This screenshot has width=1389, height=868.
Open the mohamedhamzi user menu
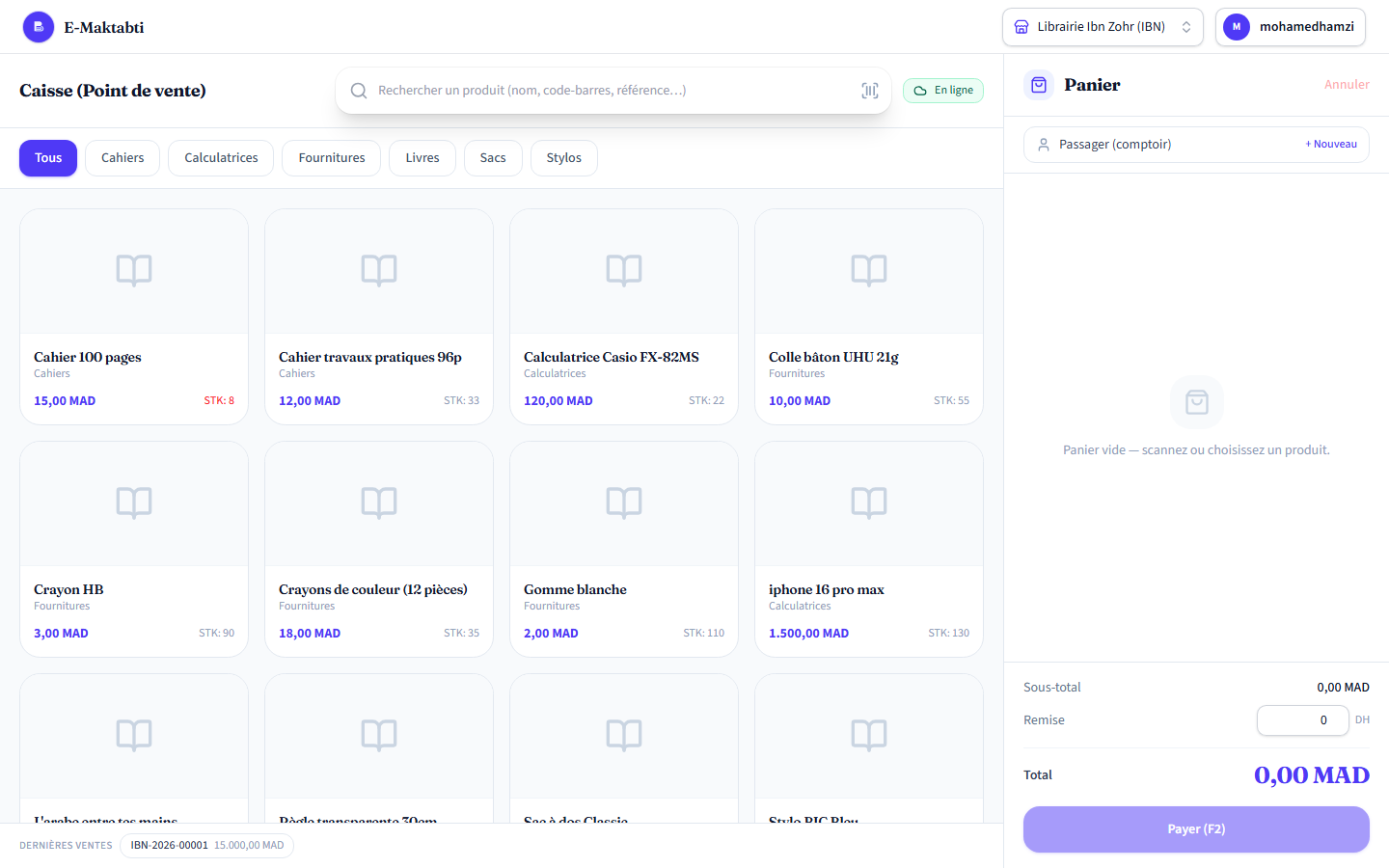1291,27
